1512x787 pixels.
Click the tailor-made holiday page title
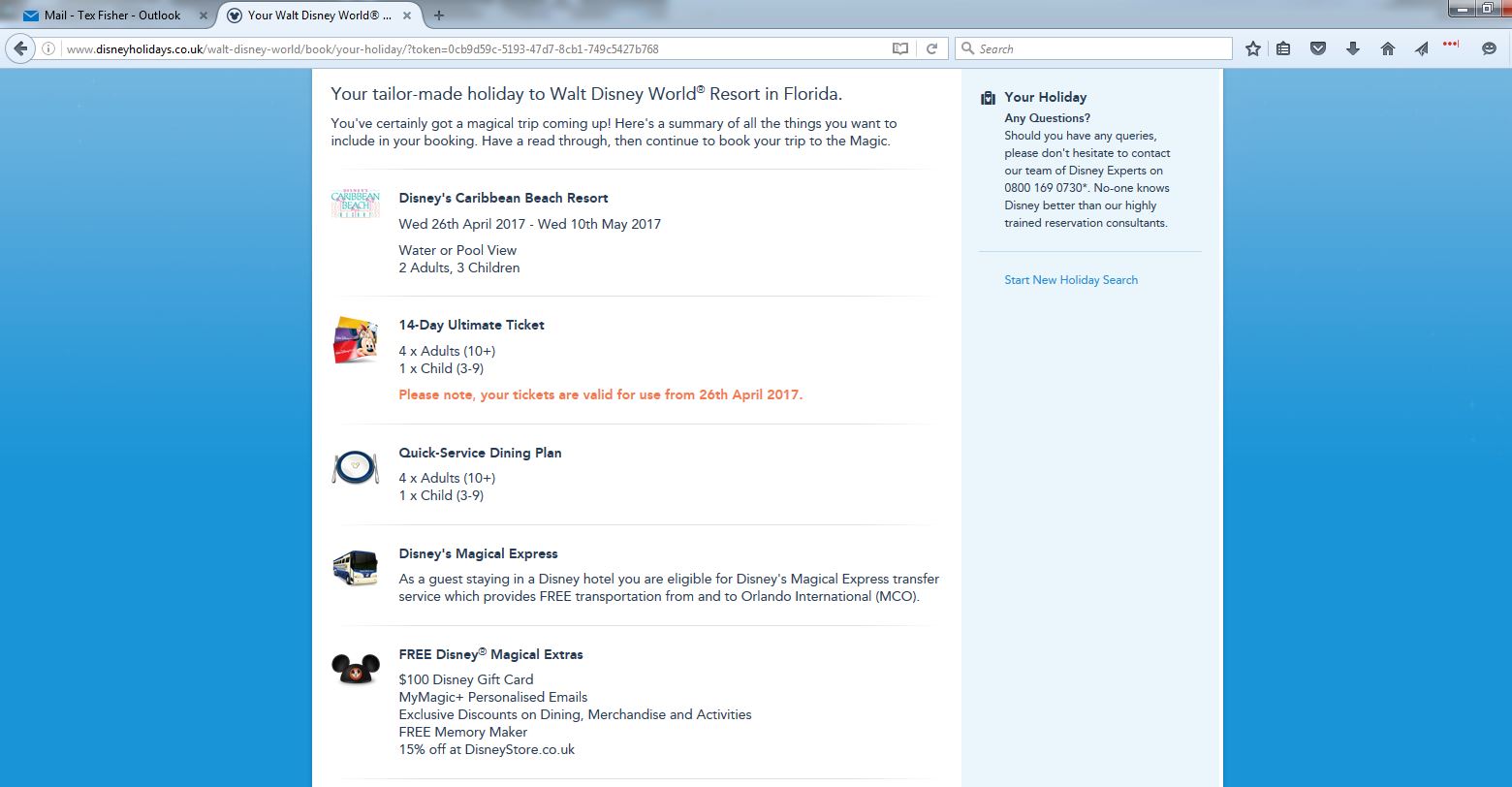point(586,94)
